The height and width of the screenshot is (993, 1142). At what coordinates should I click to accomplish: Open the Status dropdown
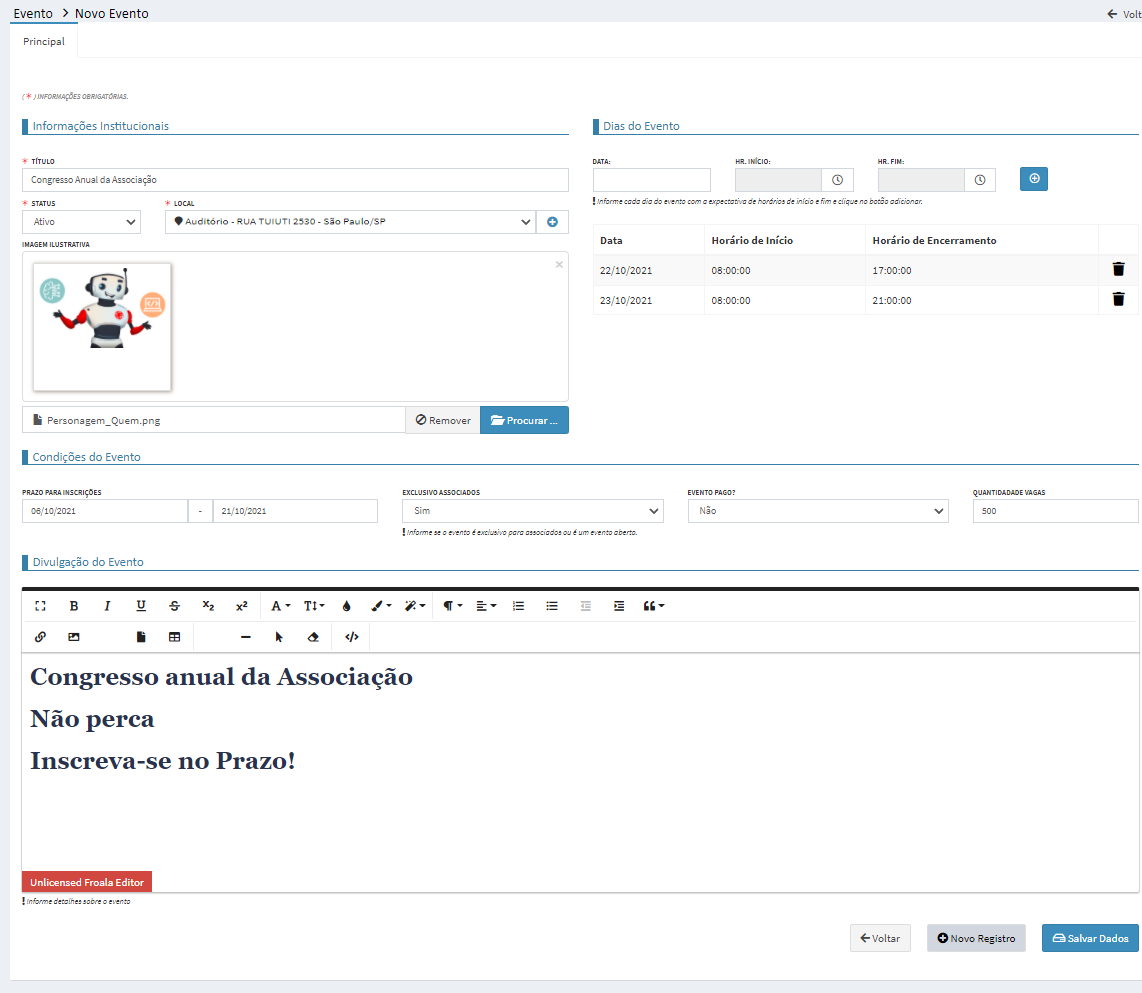(x=81, y=222)
